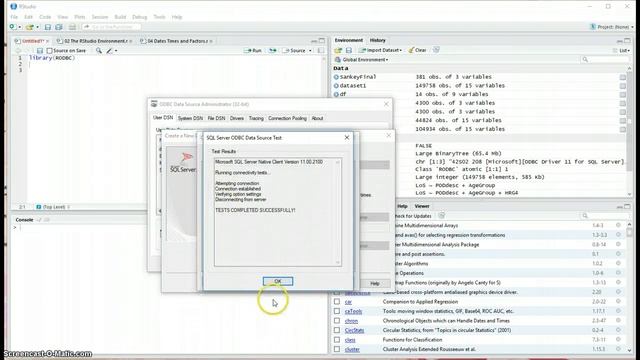Tick the checkbox for the chron package
The height and width of the screenshot is (360, 640).
(x=337, y=321)
